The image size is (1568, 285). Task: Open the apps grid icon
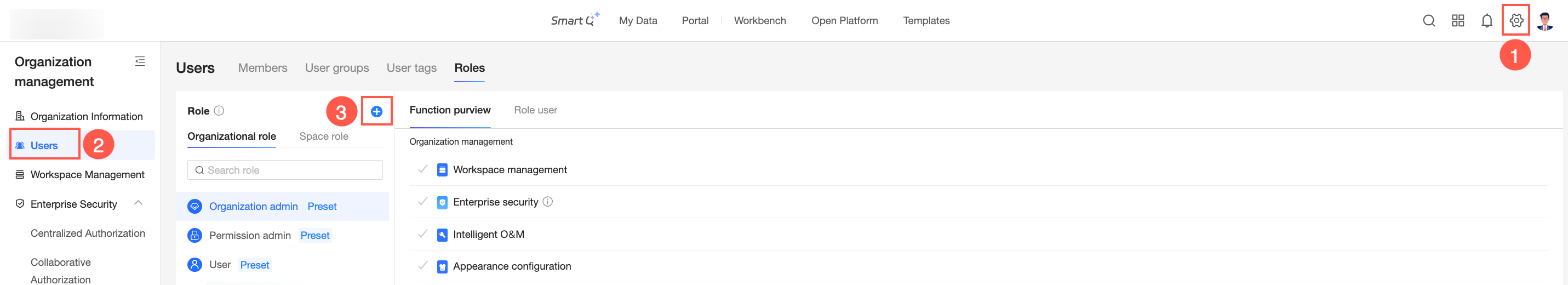1457,21
